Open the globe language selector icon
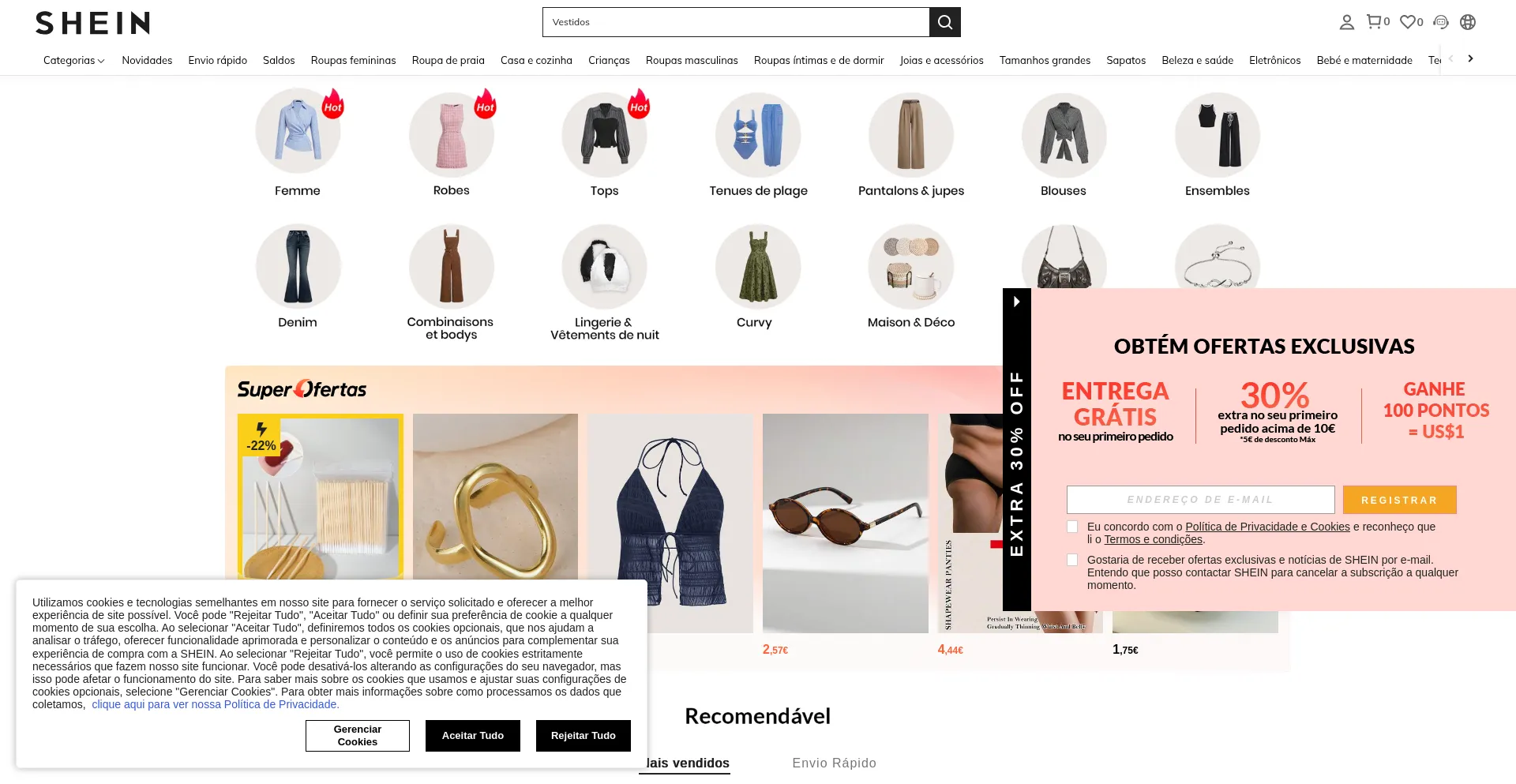 click(x=1468, y=22)
